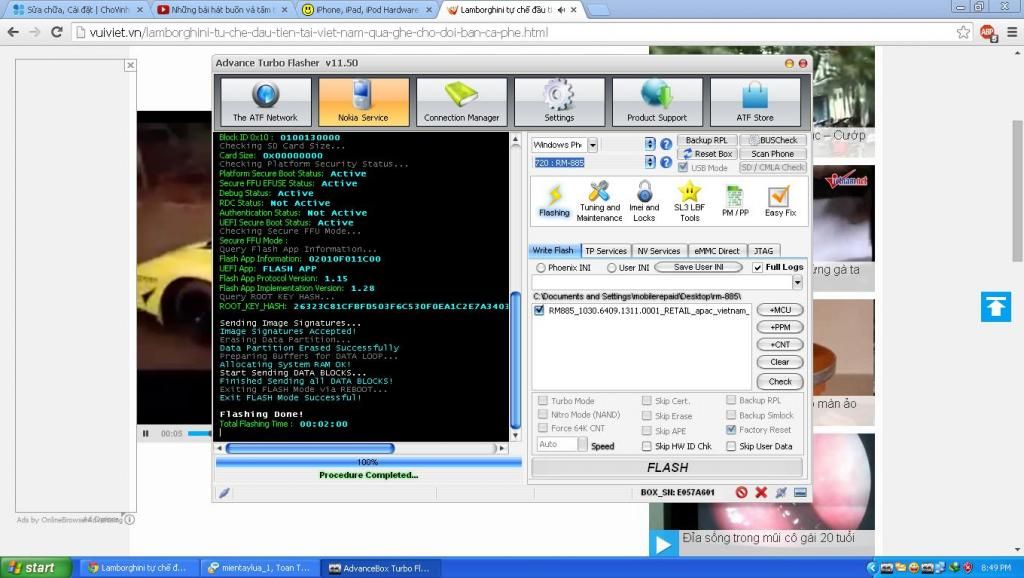Screen dimensions: 1024x578
Task: Click the Reset Box button
Action: 707,154
